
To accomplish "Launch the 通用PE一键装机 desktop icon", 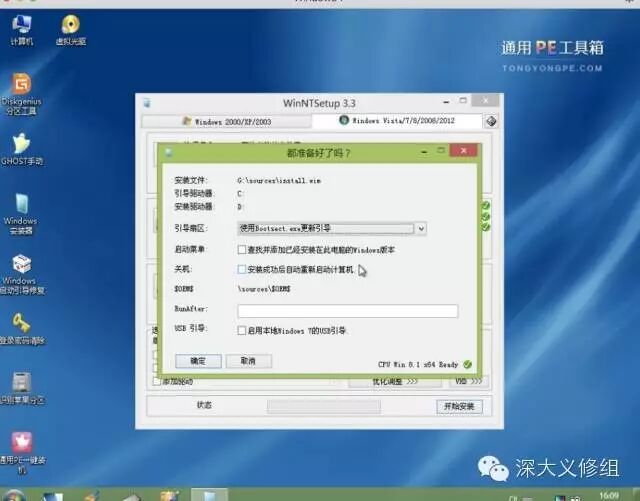I will pos(22,452).
